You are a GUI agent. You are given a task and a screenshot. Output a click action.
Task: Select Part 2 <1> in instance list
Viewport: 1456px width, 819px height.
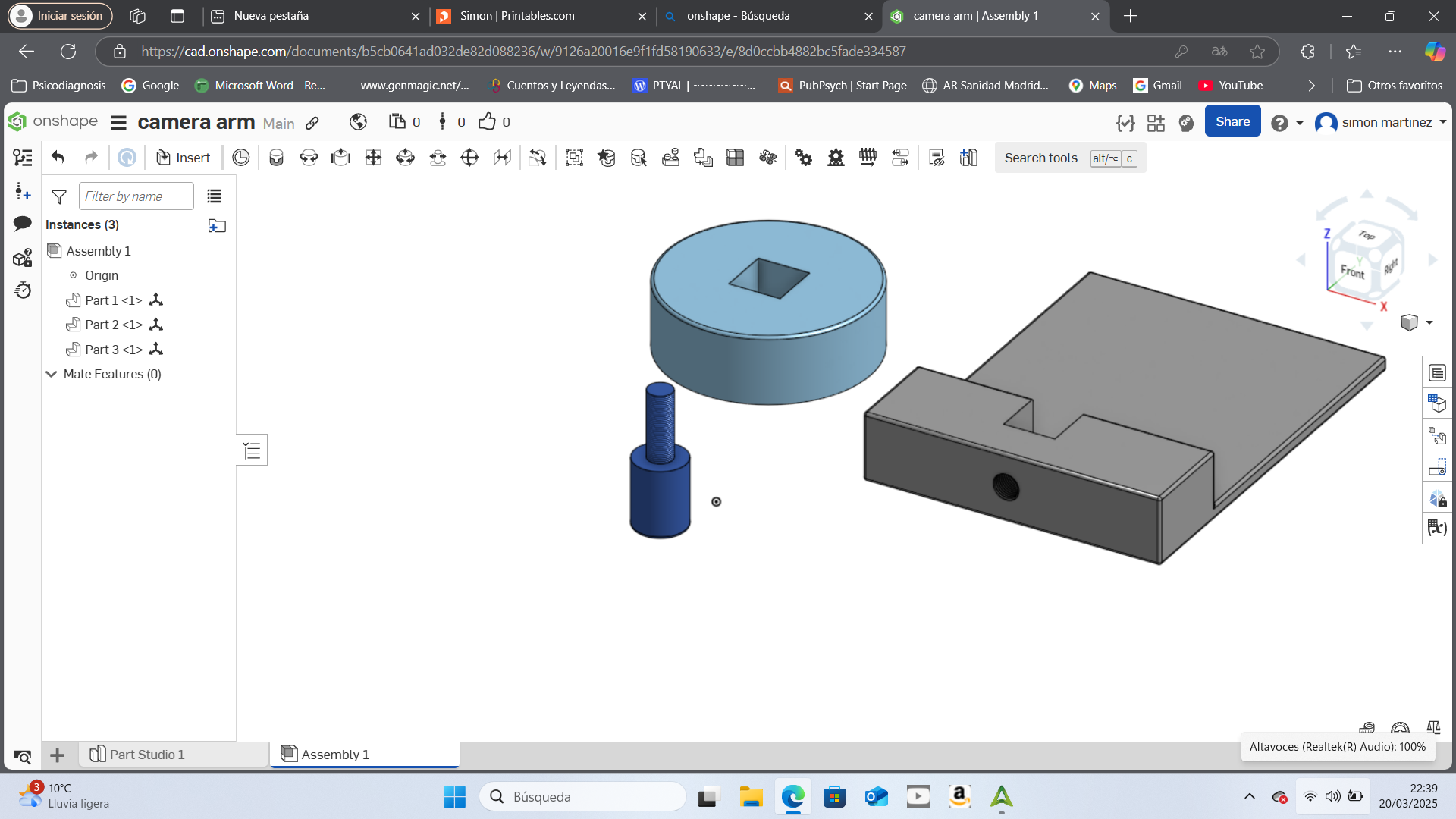[x=114, y=325]
